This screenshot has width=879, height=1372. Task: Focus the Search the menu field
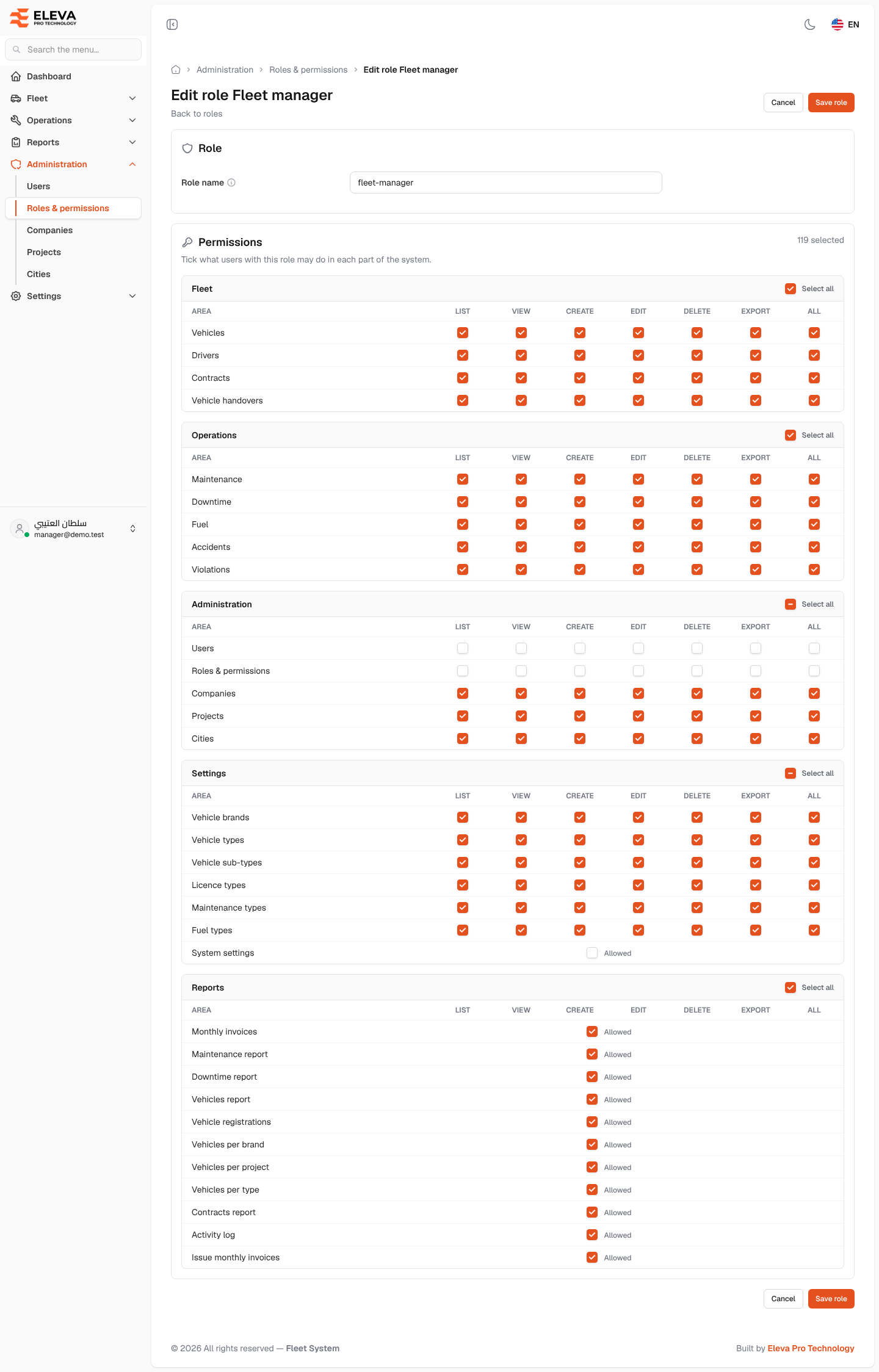pos(73,49)
